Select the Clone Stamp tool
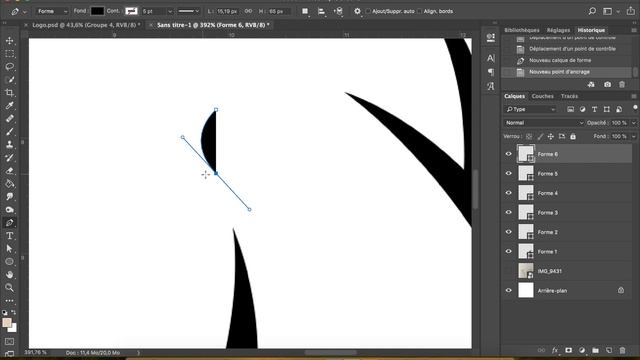Viewport: 640px width, 360px height. click(9, 144)
